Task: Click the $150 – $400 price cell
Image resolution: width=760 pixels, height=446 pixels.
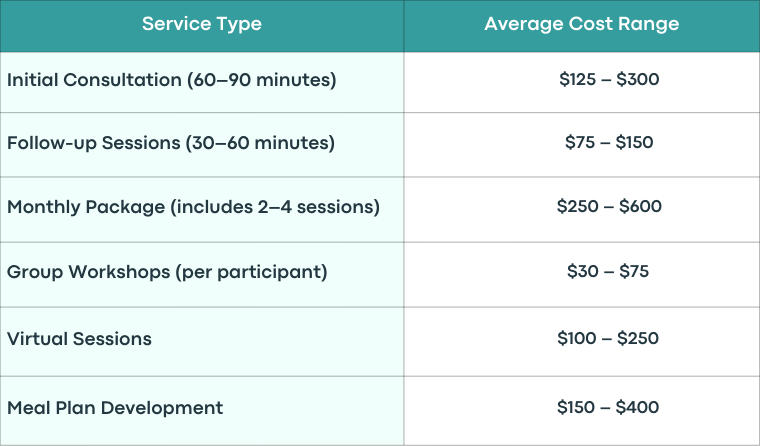Action: click(x=582, y=411)
